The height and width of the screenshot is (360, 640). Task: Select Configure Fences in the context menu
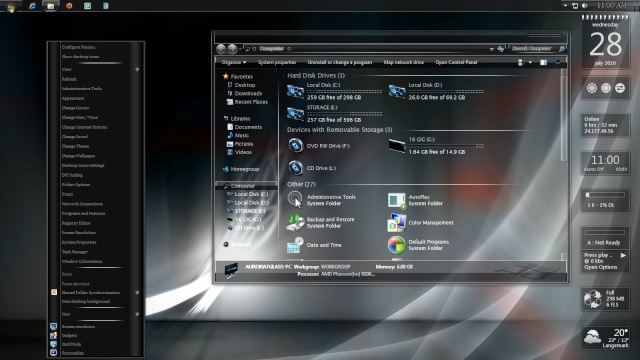pyautogui.click(x=79, y=47)
